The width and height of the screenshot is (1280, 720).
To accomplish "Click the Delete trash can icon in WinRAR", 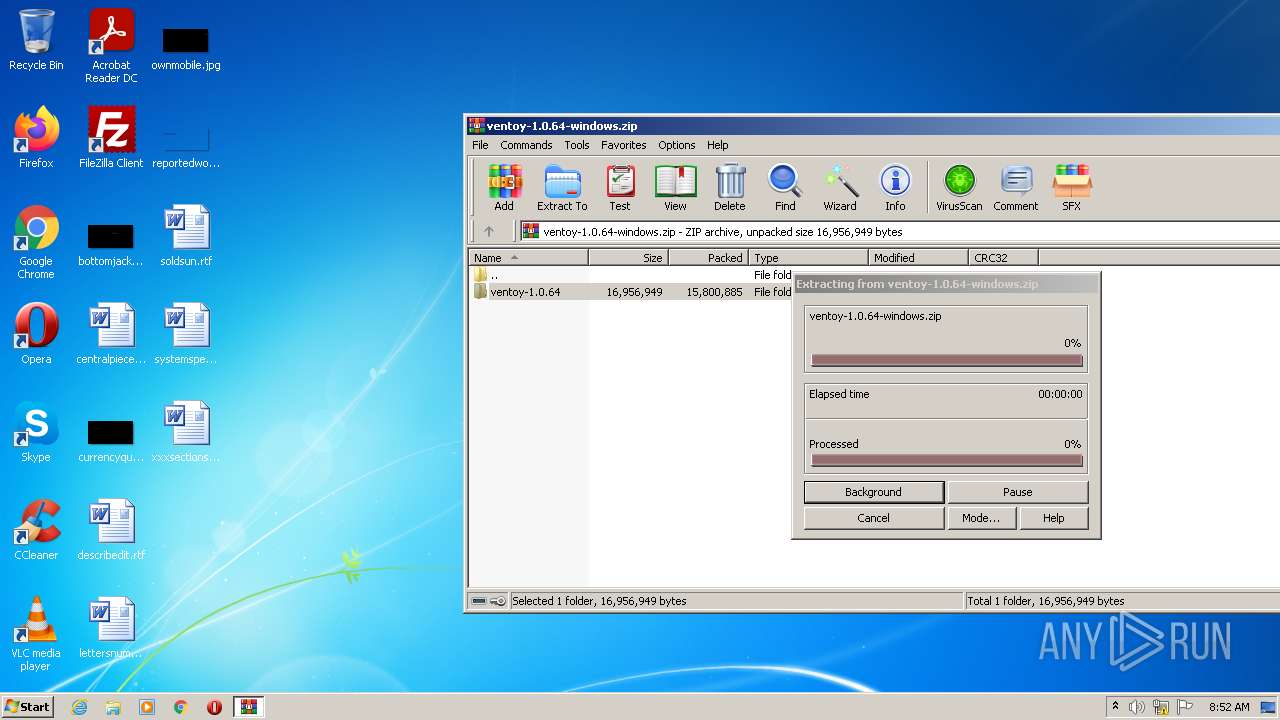I will pos(730,188).
